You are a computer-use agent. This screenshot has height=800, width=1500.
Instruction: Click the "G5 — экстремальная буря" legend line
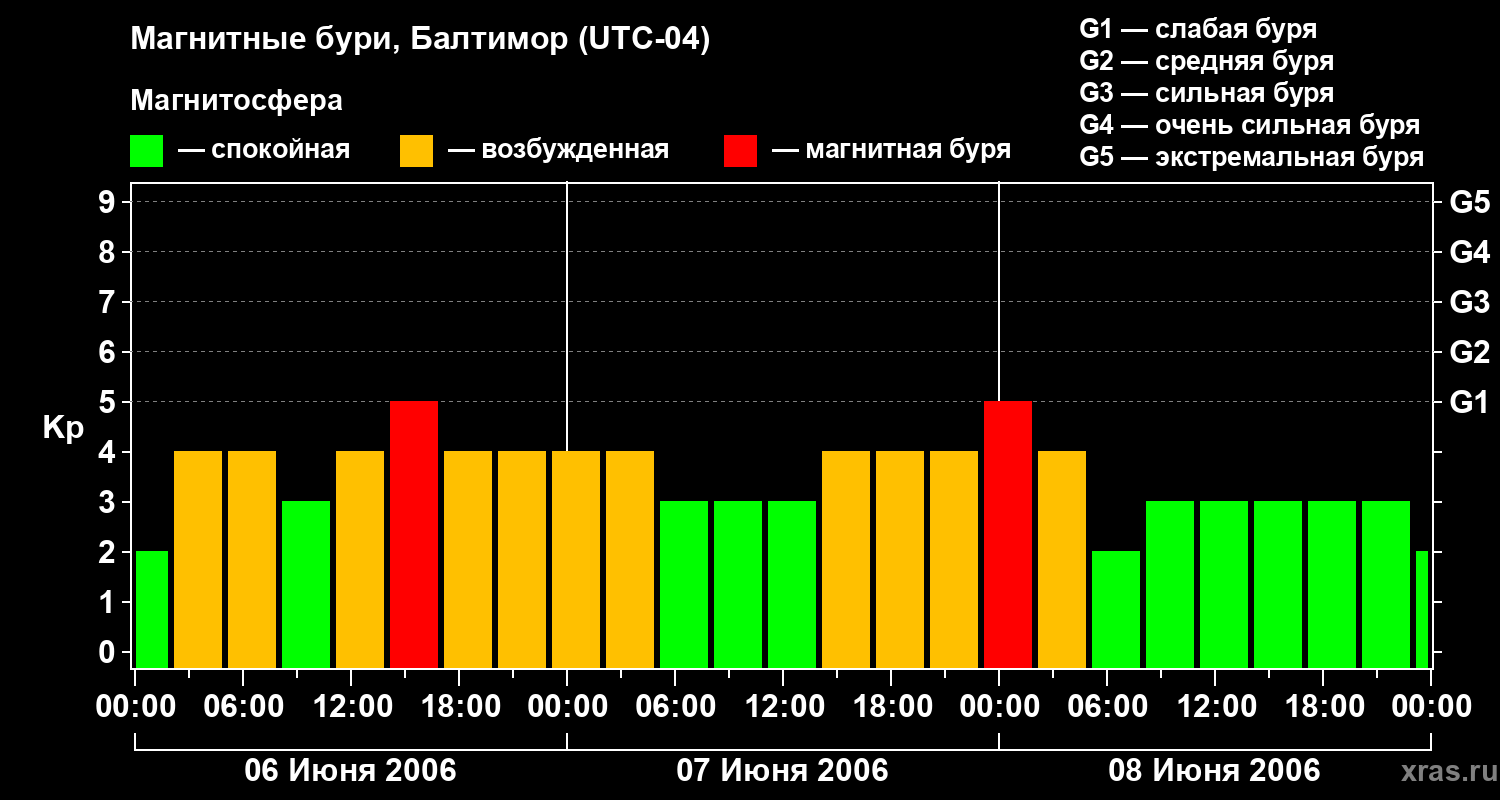coord(1251,157)
